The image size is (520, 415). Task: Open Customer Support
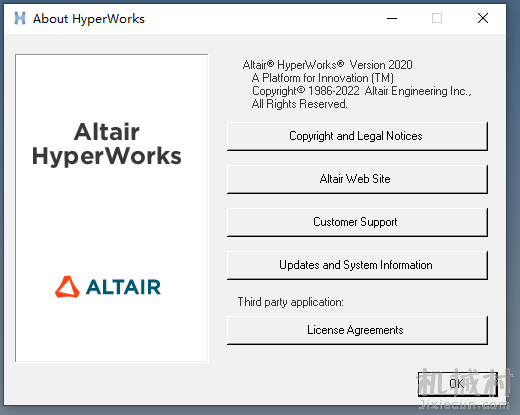click(x=357, y=222)
